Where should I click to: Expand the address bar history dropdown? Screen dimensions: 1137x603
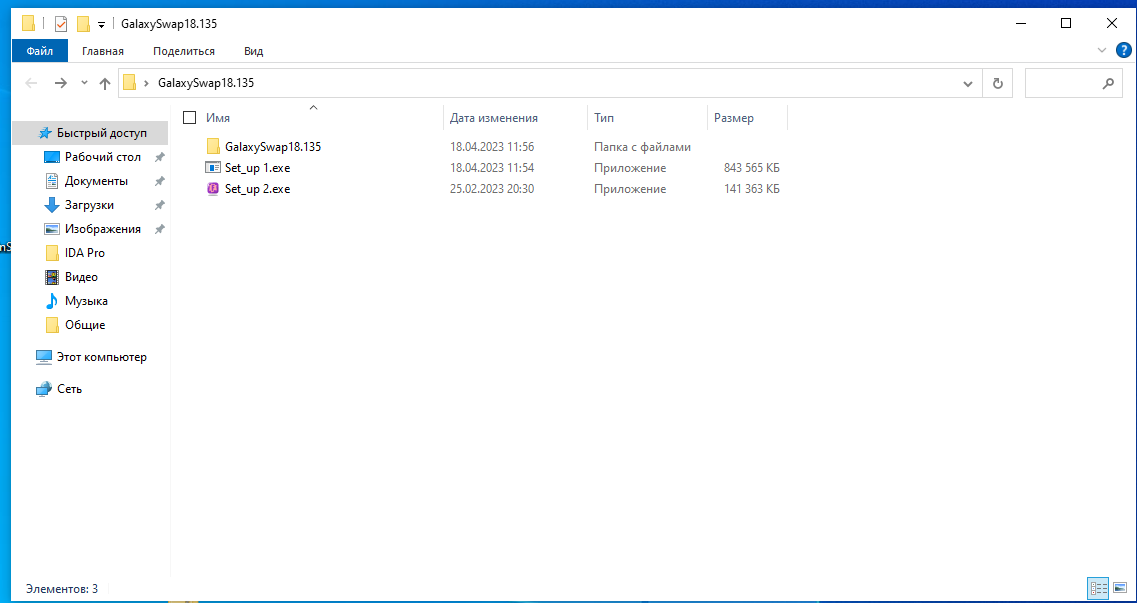(967, 83)
